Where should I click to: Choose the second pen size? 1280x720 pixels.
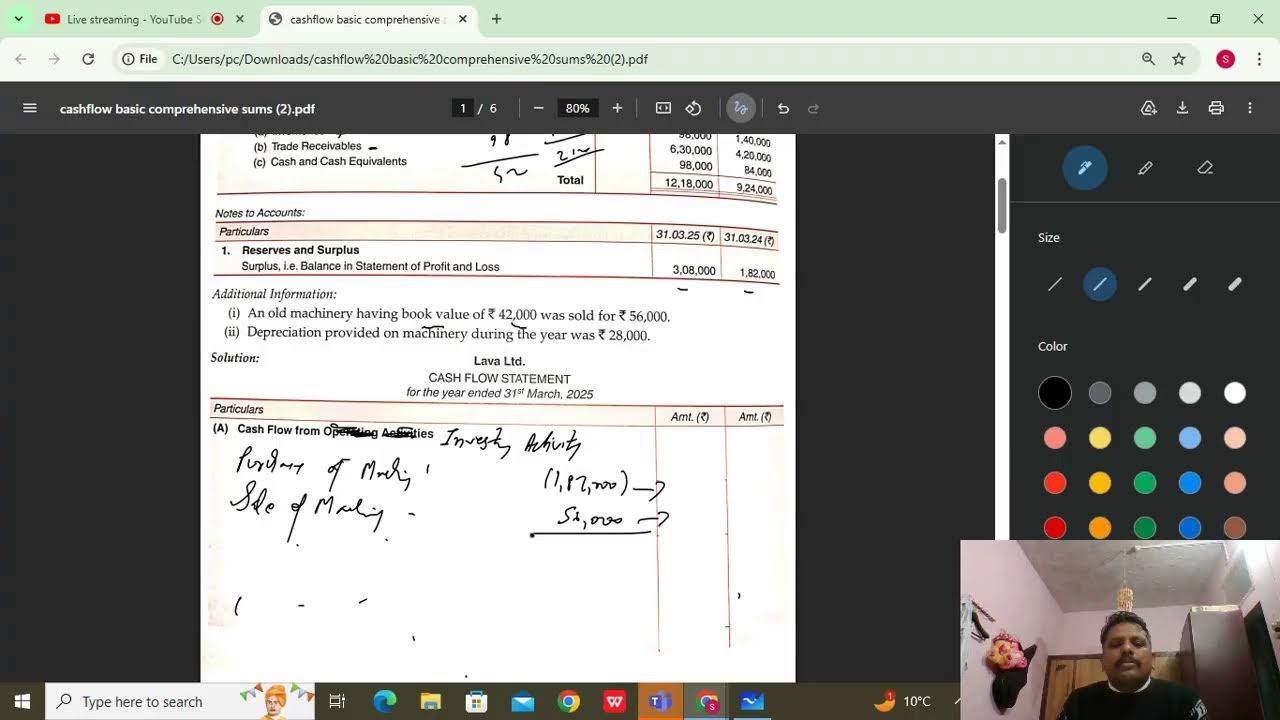point(1100,285)
